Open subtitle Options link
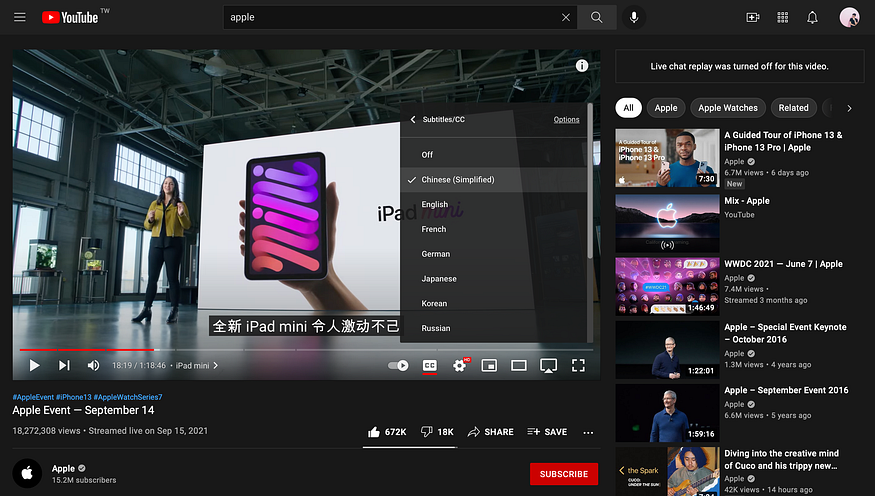The image size is (875, 496). pyautogui.click(x=566, y=119)
